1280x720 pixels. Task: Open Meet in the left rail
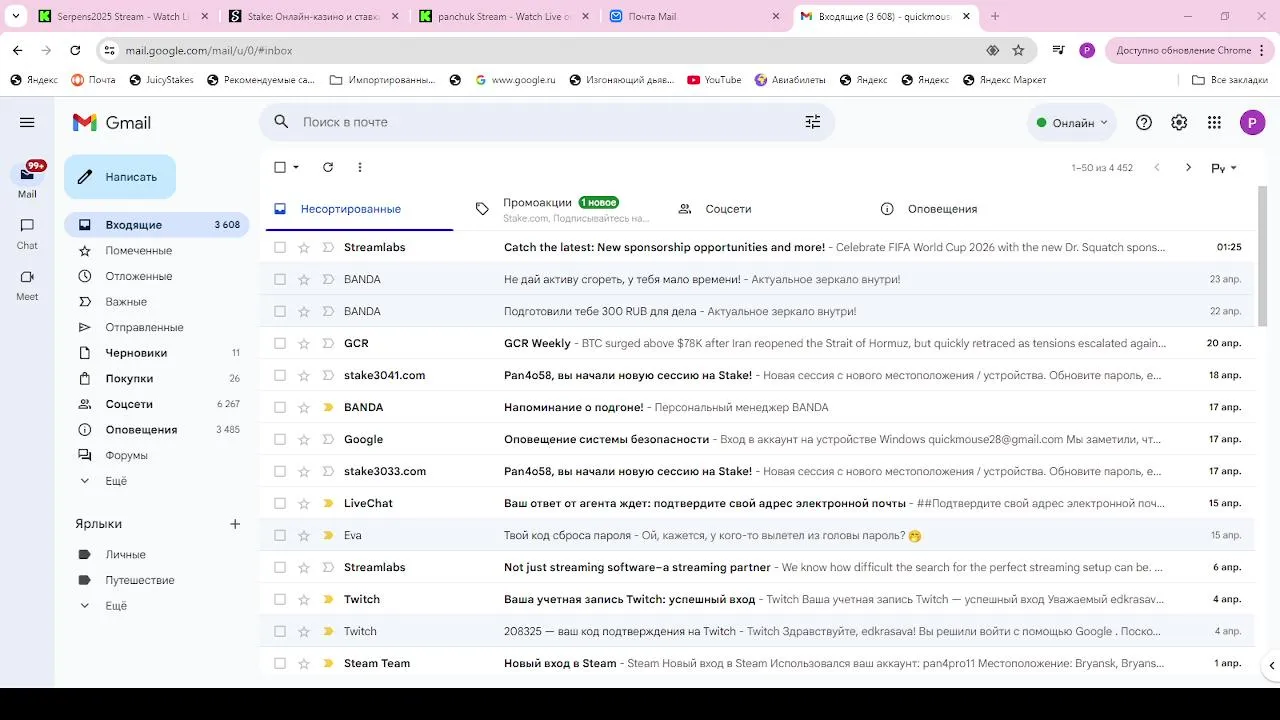click(27, 285)
